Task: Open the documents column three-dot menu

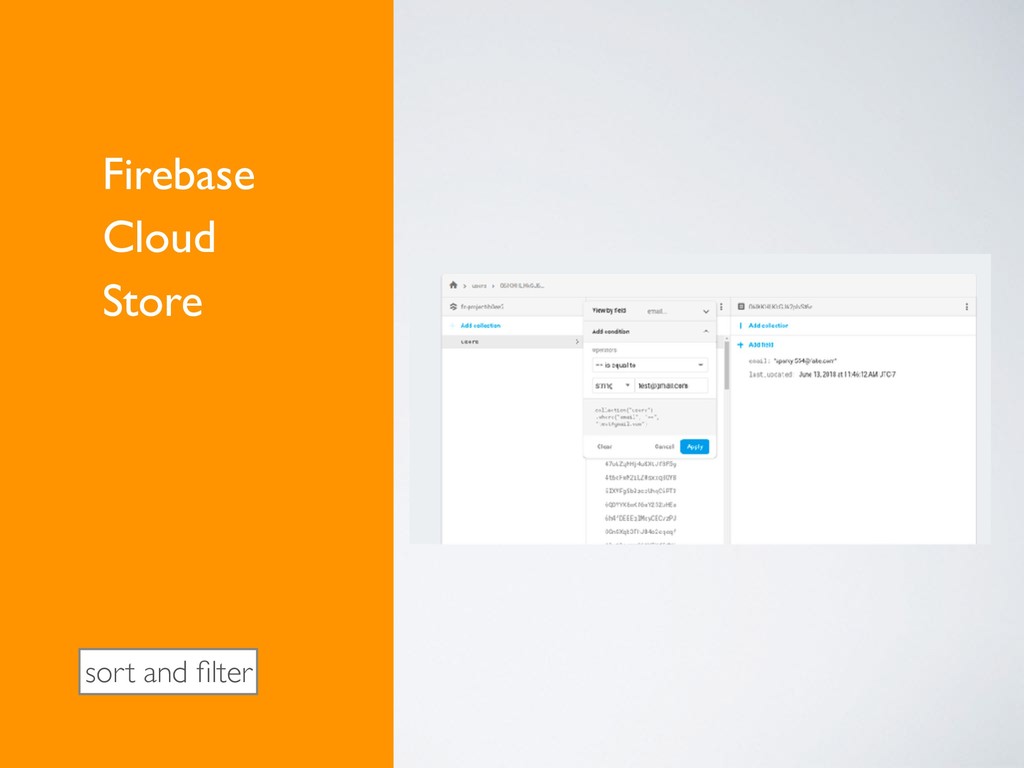Action: click(721, 307)
